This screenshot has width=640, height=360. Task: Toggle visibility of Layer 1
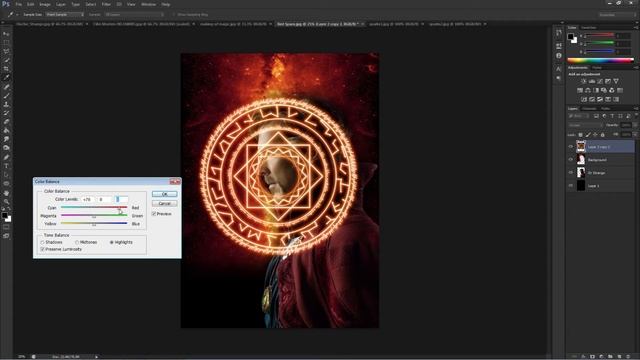pos(571,186)
